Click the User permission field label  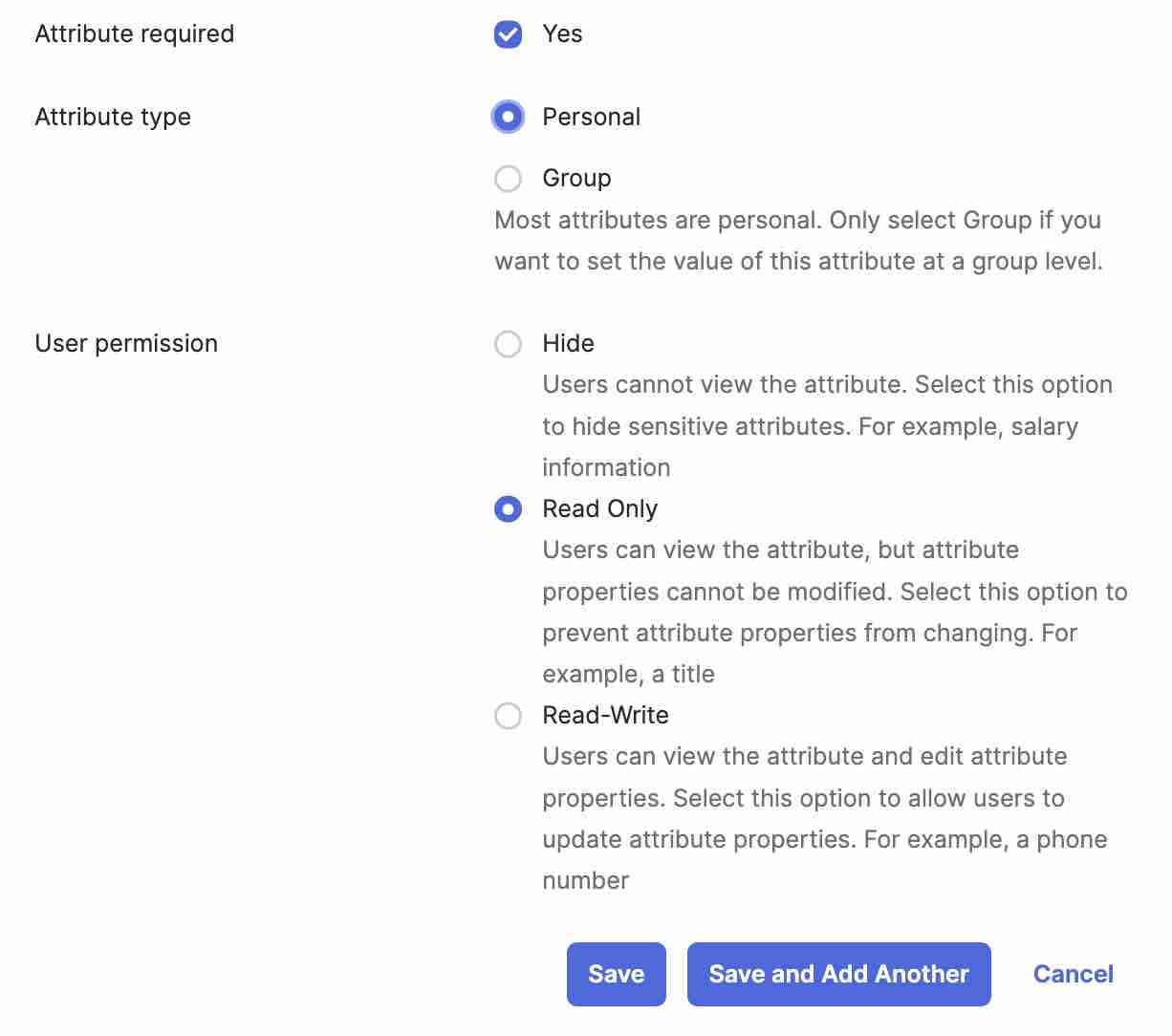point(125,343)
